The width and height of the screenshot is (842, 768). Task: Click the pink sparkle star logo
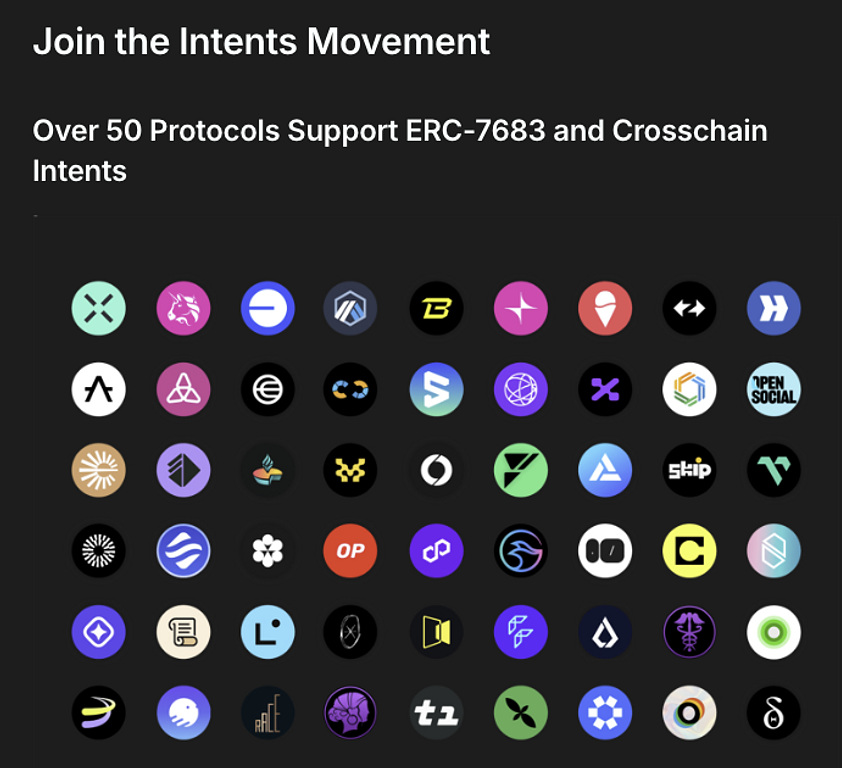(x=521, y=308)
